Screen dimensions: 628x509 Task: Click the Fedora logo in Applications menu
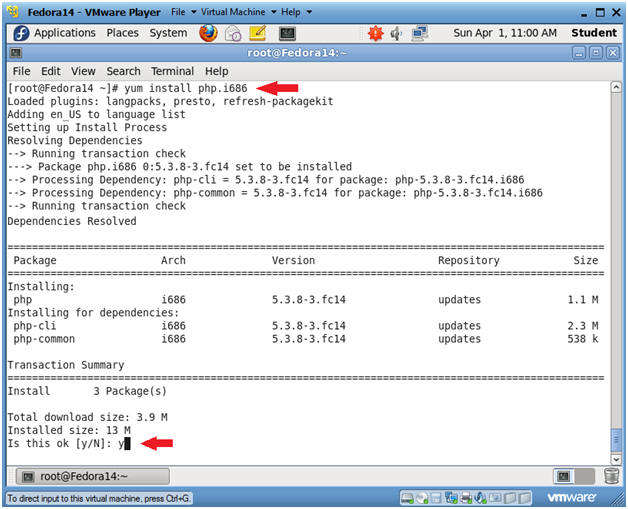click(21, 33)
